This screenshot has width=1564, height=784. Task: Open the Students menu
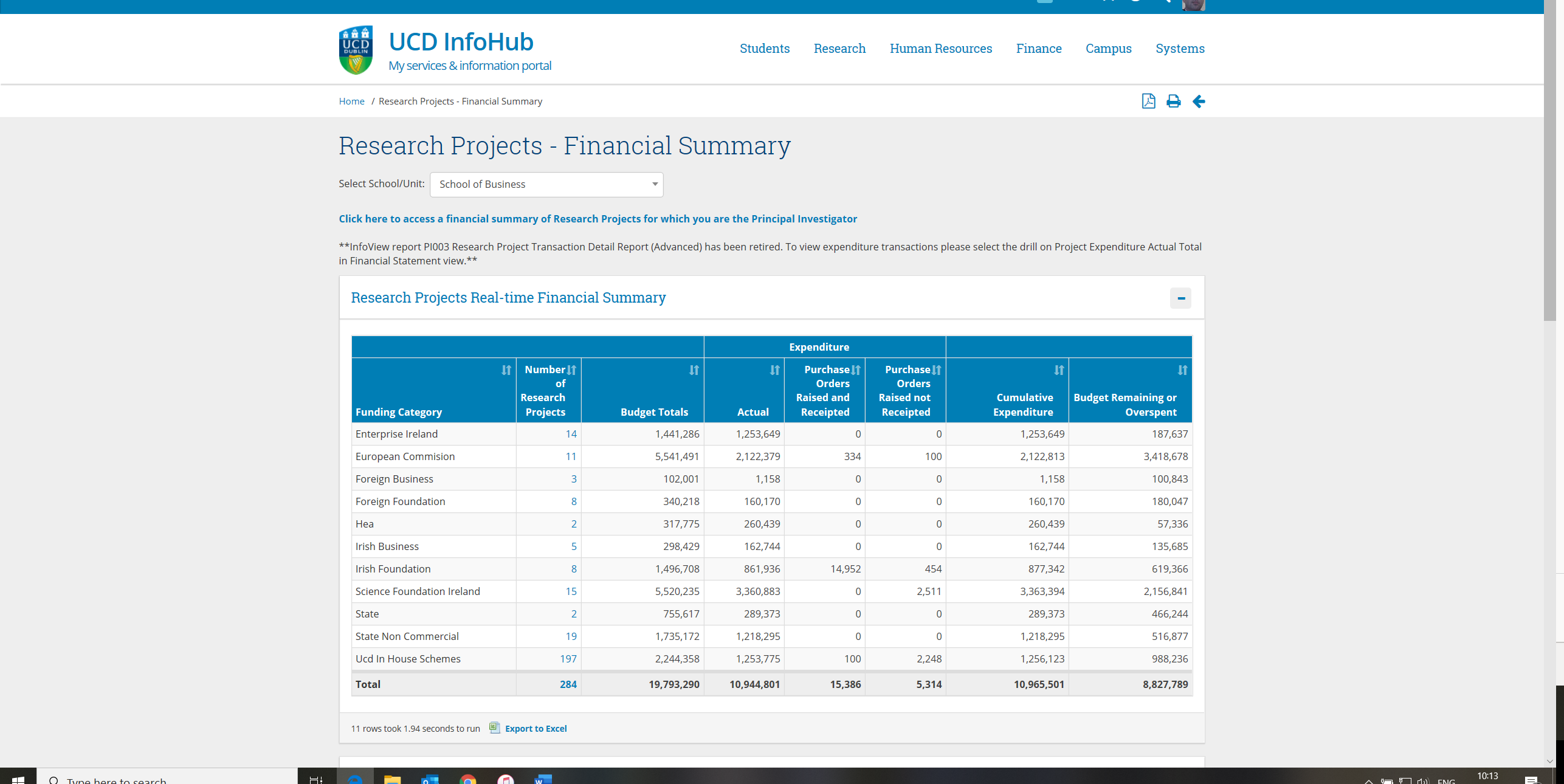tap(765, 49)
